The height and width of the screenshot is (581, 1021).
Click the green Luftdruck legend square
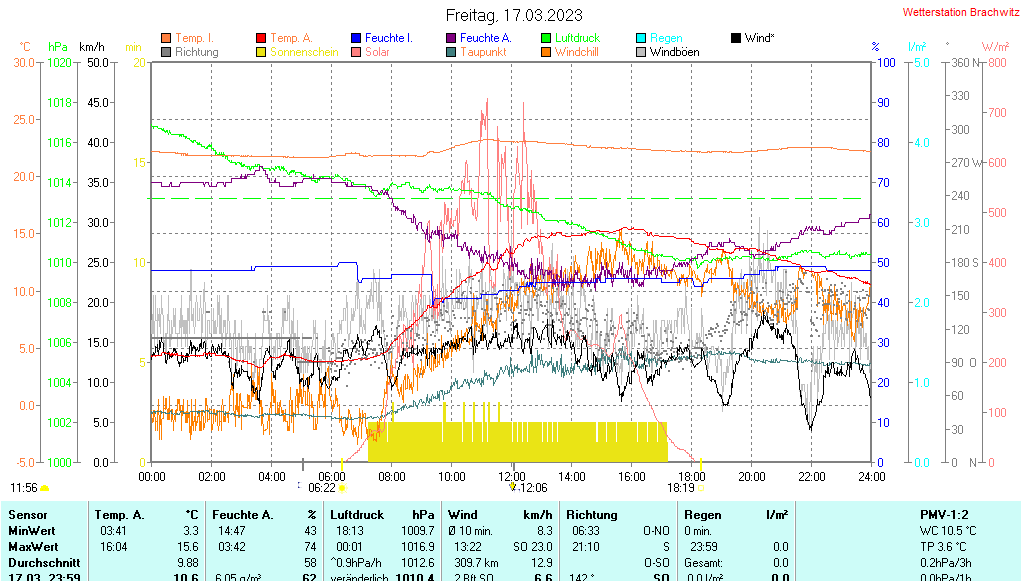tap(546, 38)
